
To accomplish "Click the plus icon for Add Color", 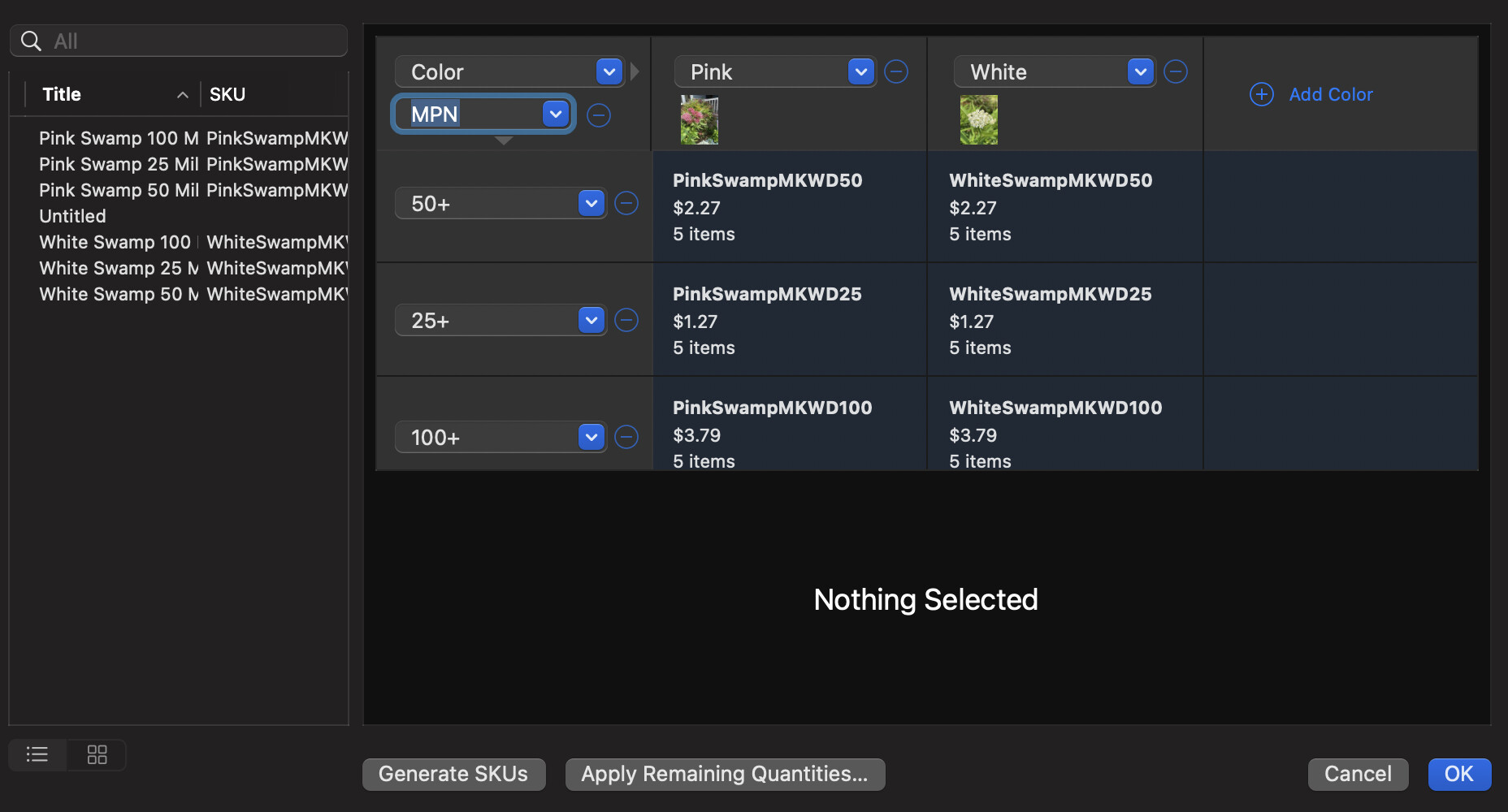I will coord(1261,94).
